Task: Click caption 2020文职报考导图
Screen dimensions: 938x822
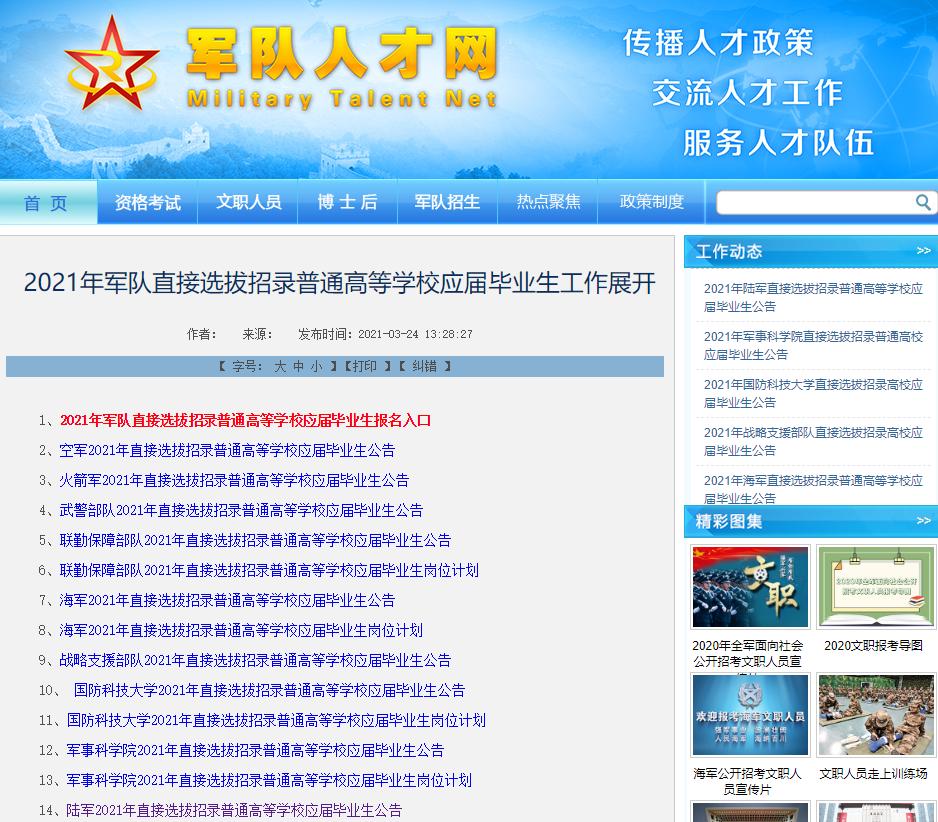Action: [x=873, y=646]
